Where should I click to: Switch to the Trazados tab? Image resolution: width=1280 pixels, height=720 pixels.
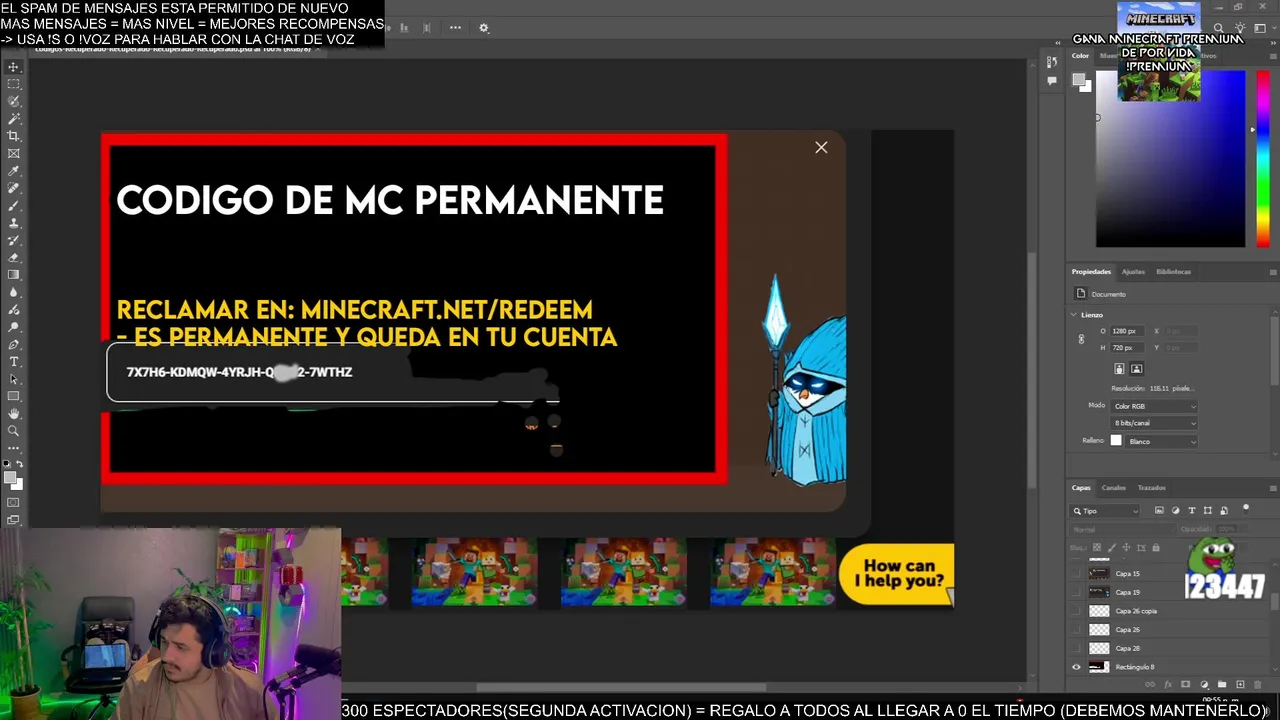click(1151, 488)
